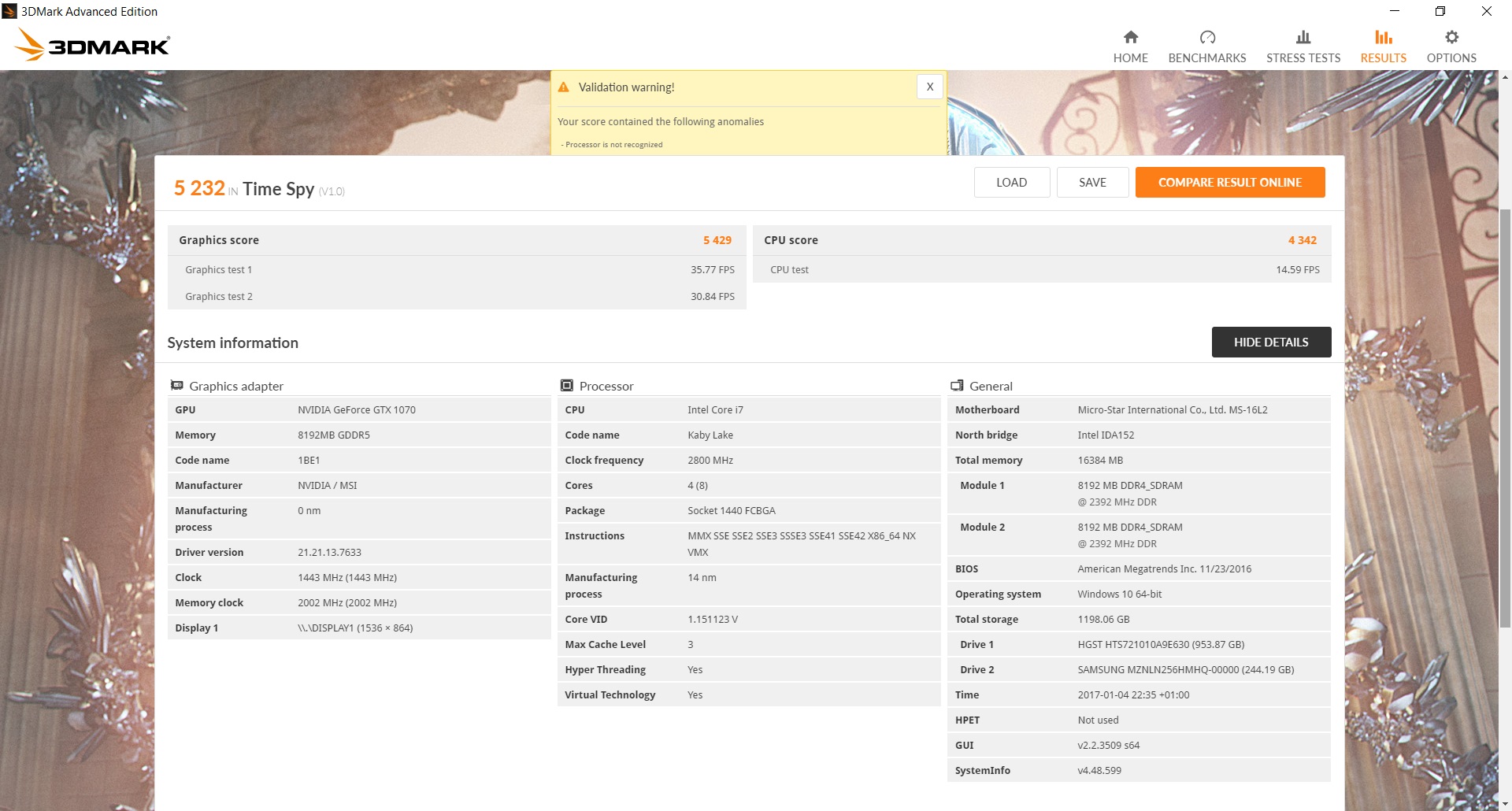Click Clock frequency value 2800 MHz
This screenshot has width=1512, height=811.
point(710,460)
